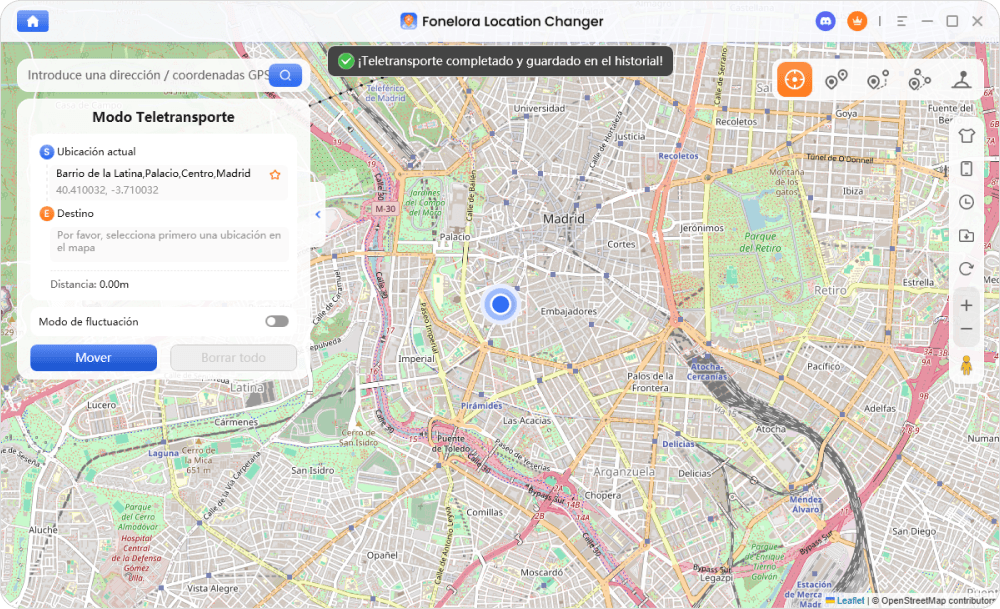Zoom in the map with plus button
1000x609 pixels.
click(x=966, y=305)
